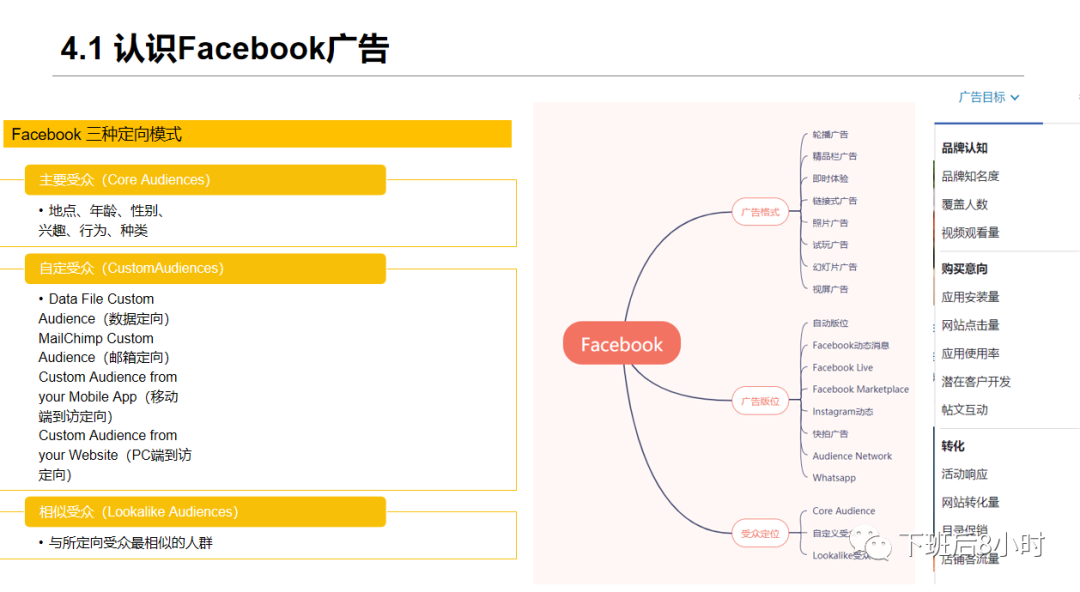Screen dimensions: 1080x592
Task: Click the Facebook Live leaf
Action: click(842, 367)
